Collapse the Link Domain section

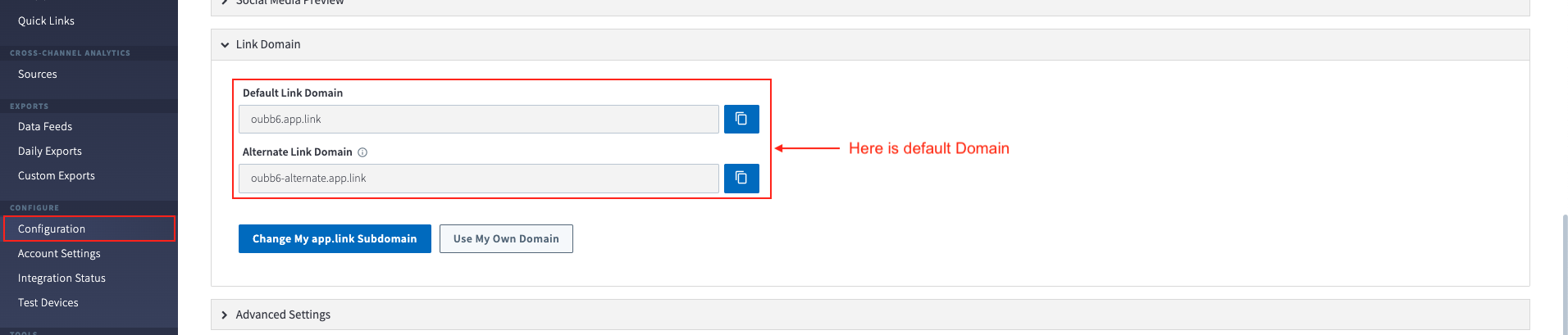tap(225, 45)
